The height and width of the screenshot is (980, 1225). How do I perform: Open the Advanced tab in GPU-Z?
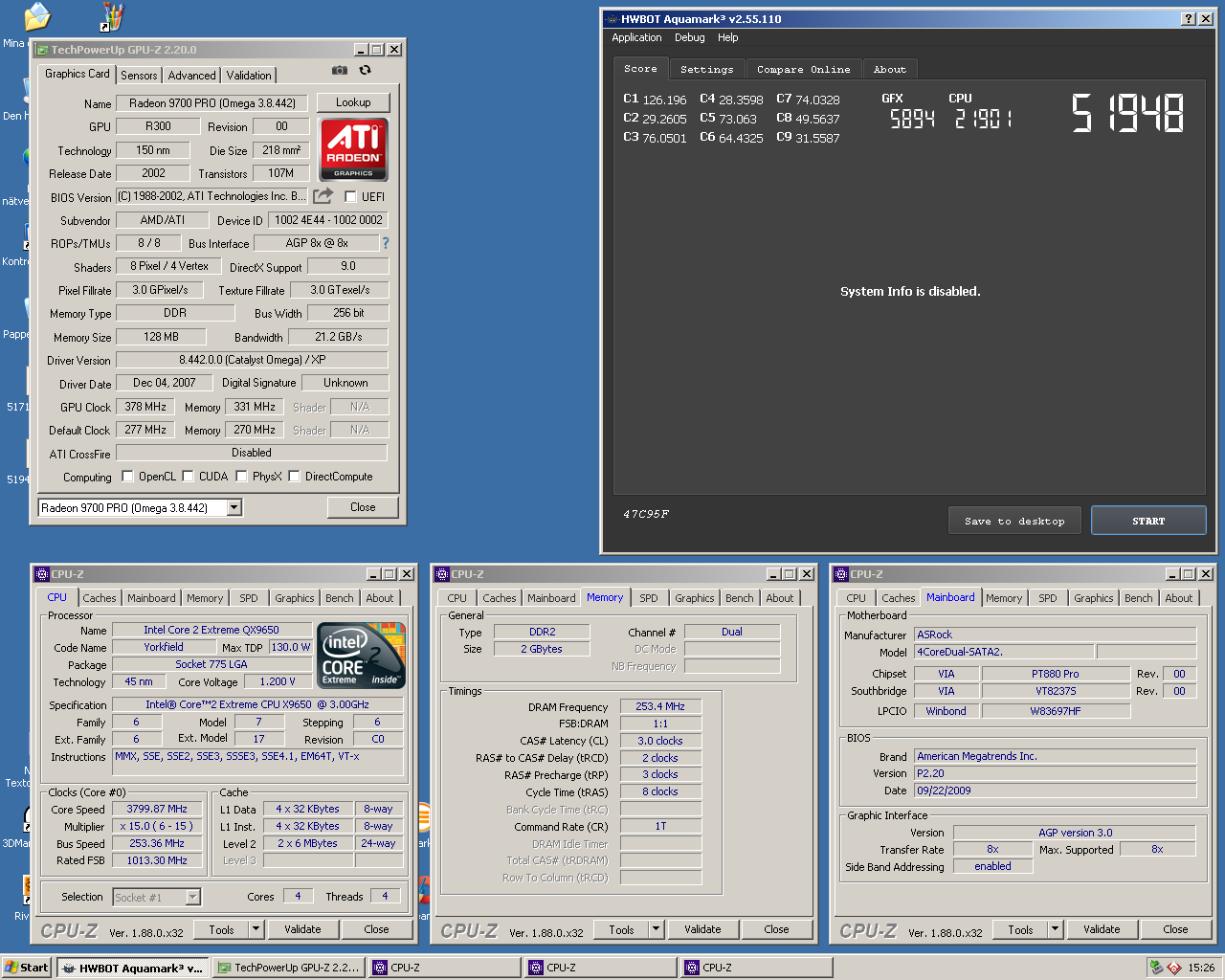point(191,76)
